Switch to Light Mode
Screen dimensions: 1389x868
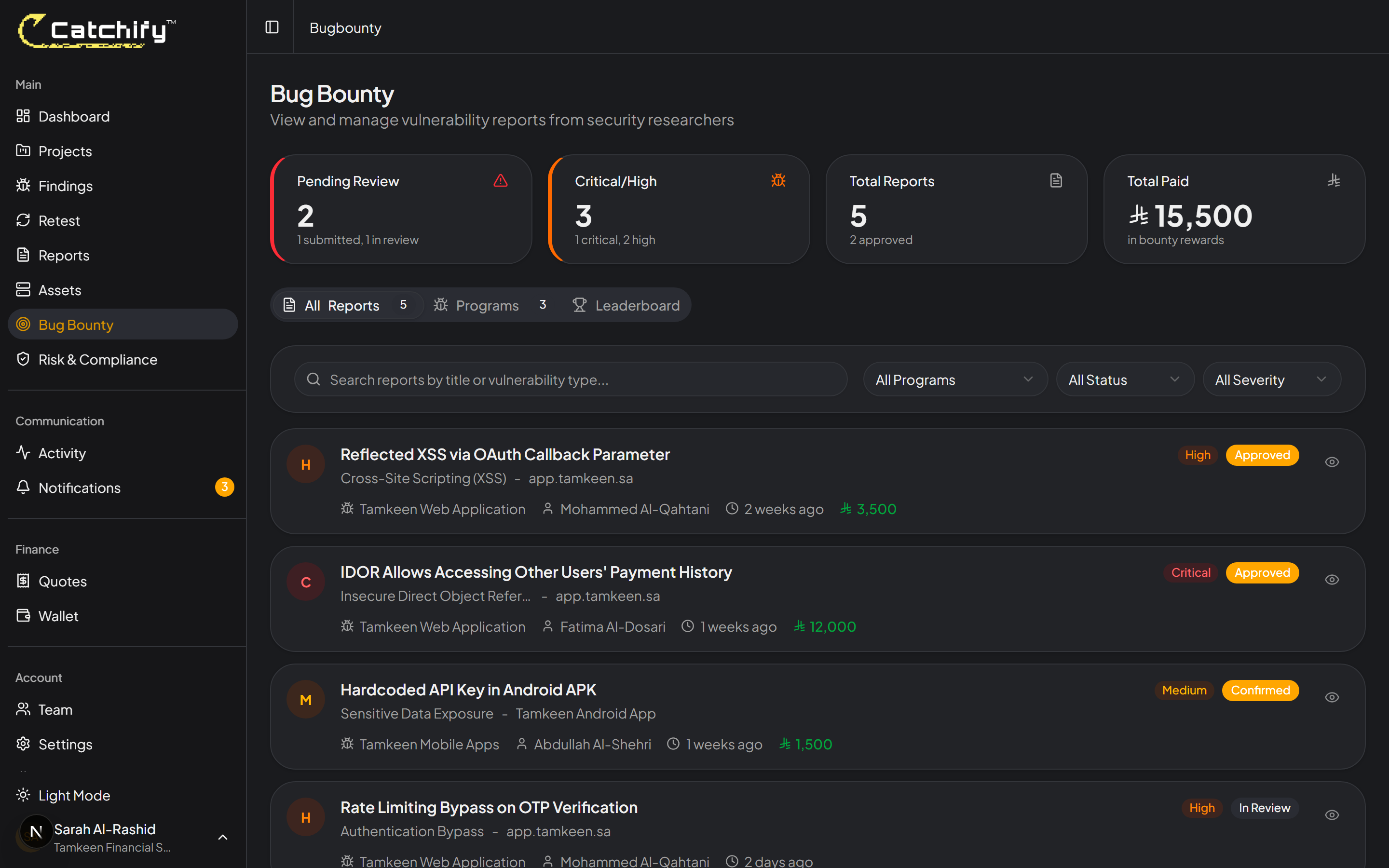coord(74,795)
